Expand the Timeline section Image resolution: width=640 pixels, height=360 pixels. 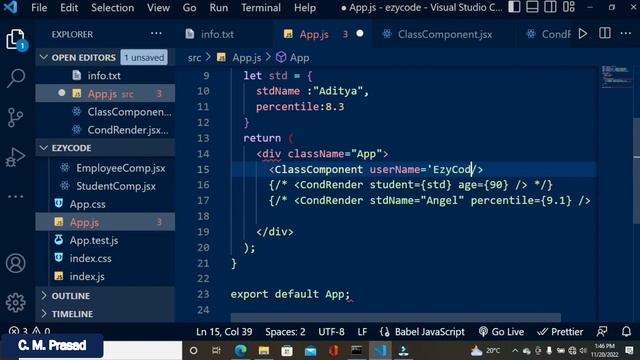pos(105,313)
